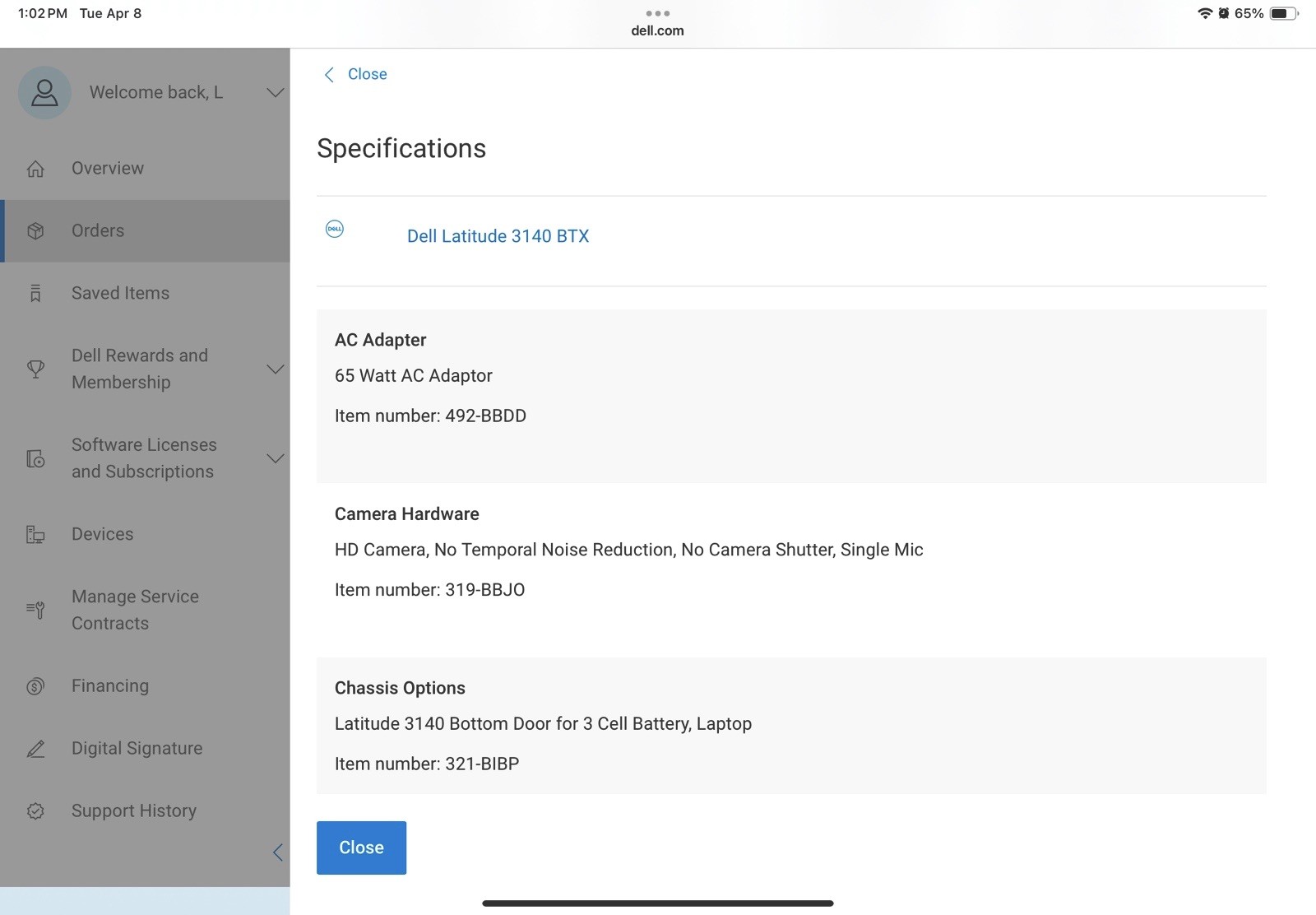Tap the dell.com address bar

[x=657, y=30]
